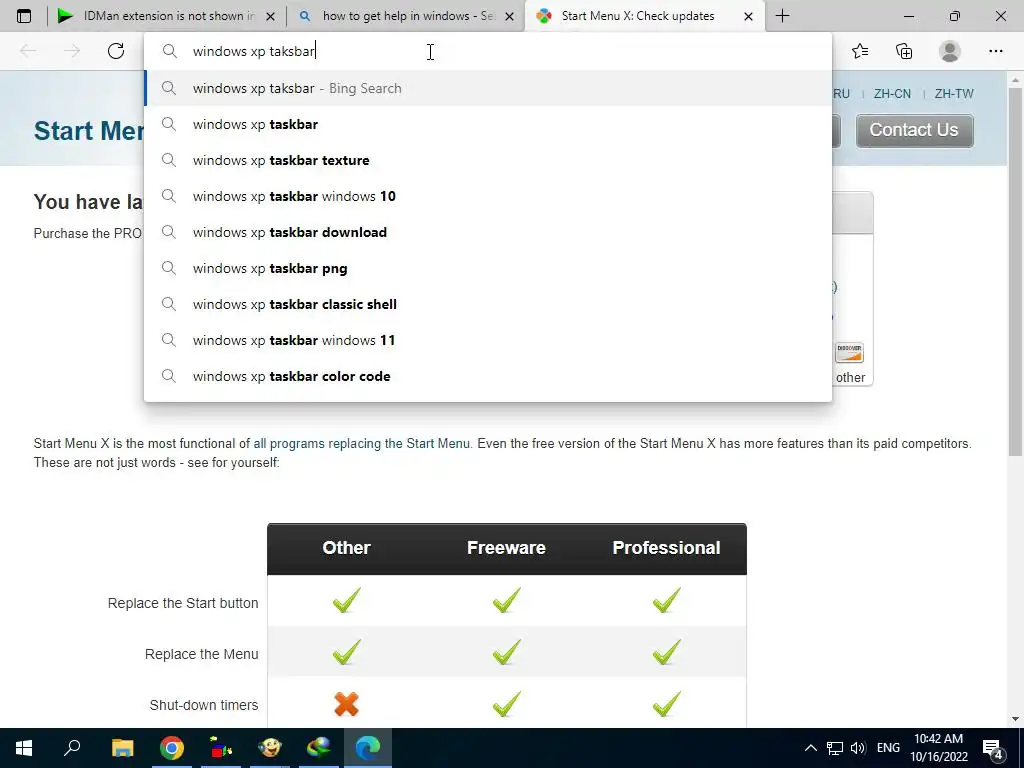
Task: Click the browser Forward arrow
Action: pos(72,51)
